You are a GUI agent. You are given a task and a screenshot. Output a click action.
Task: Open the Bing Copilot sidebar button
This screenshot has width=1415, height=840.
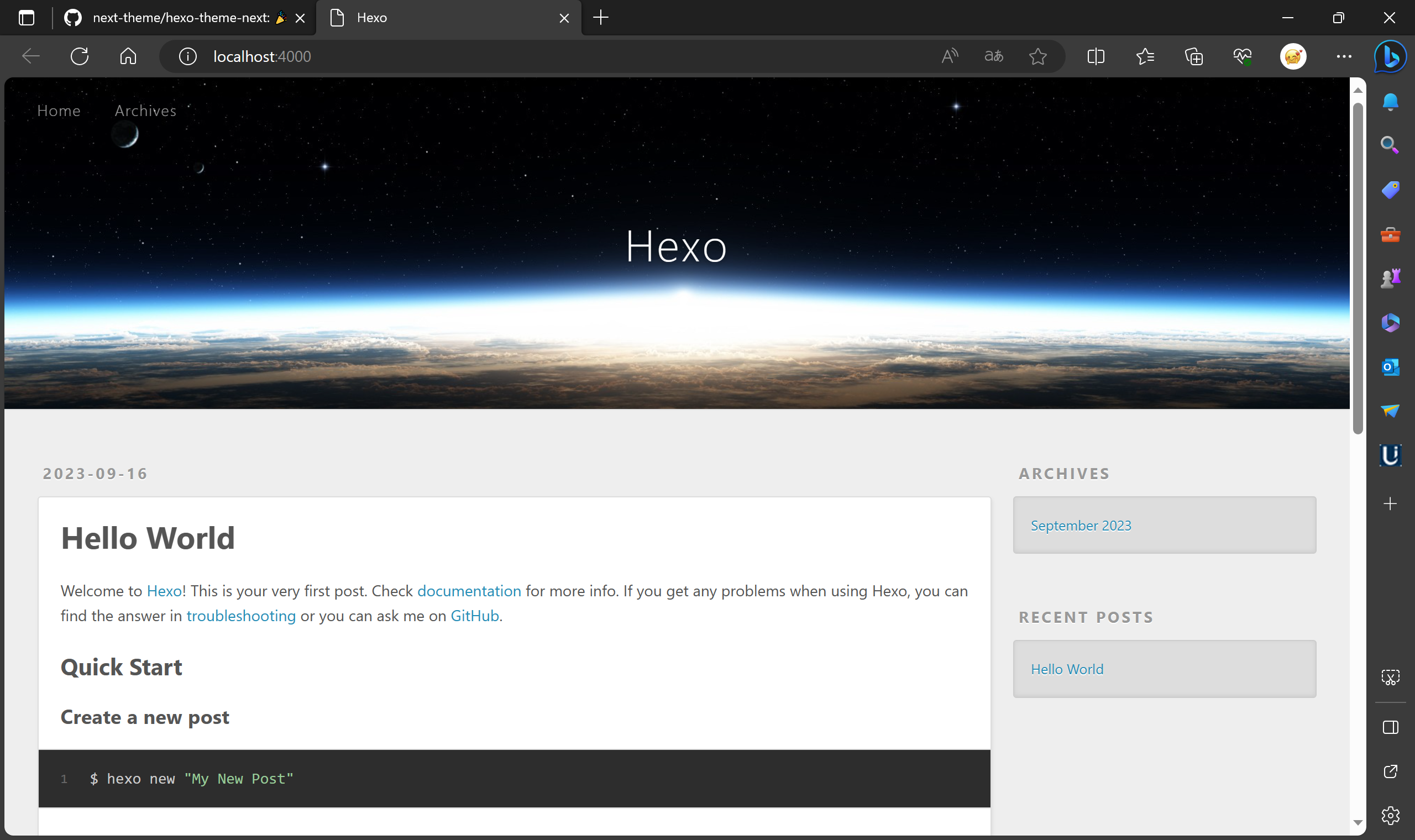click(1390, 56)
